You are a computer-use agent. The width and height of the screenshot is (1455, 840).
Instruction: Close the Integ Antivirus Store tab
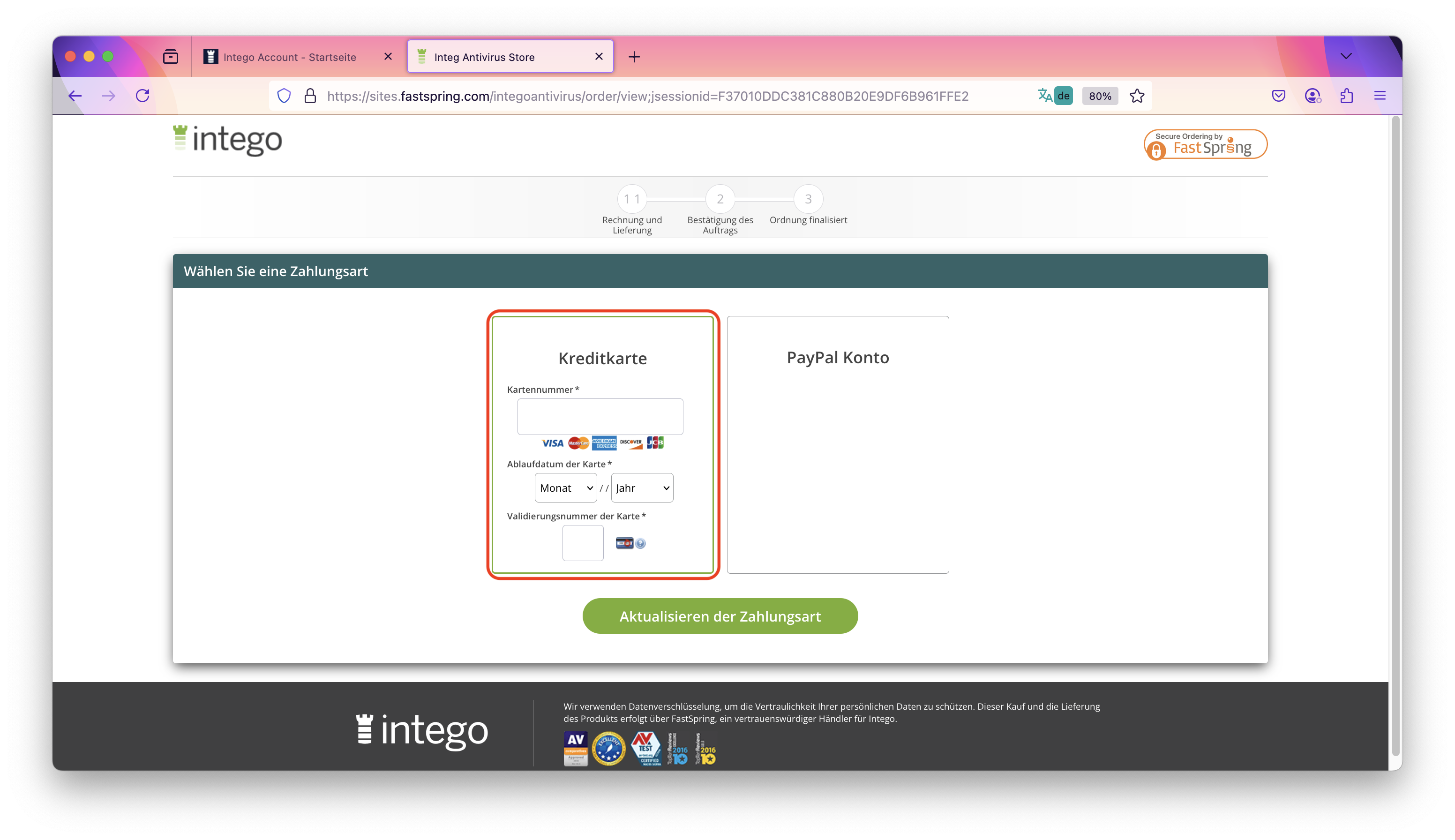599,57
